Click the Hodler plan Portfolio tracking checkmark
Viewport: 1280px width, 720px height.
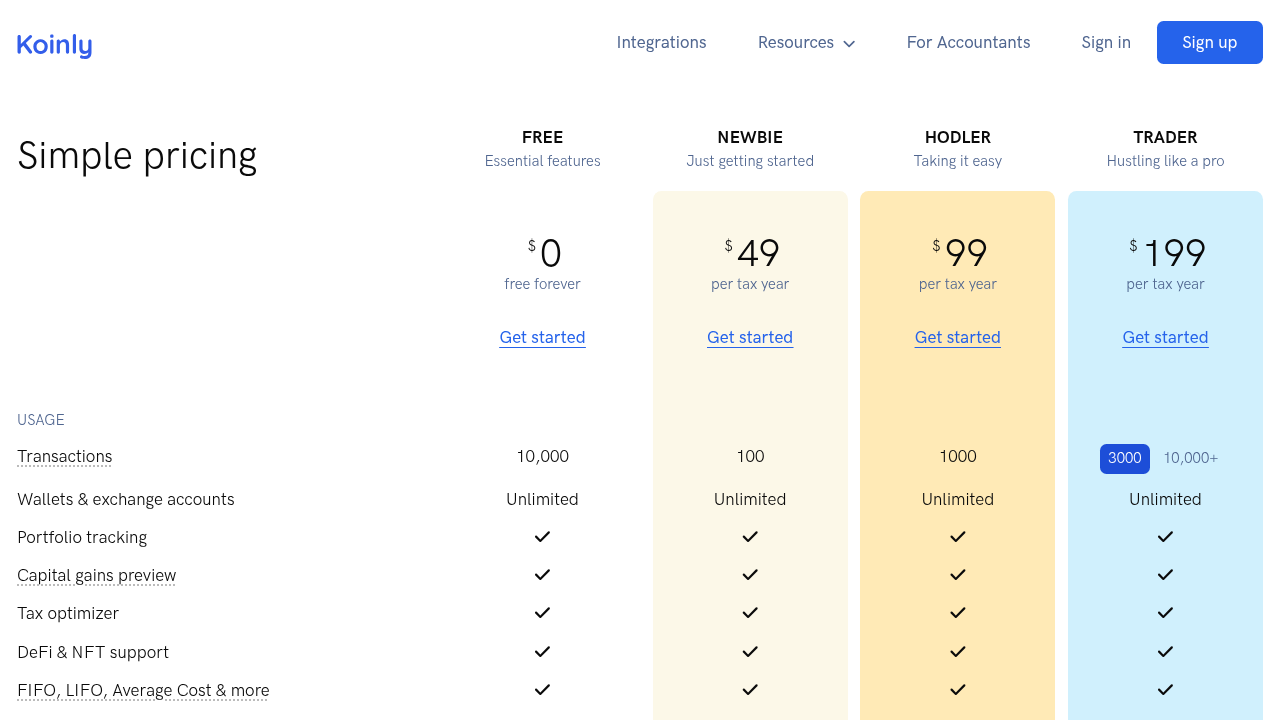[x=958, y=537]
